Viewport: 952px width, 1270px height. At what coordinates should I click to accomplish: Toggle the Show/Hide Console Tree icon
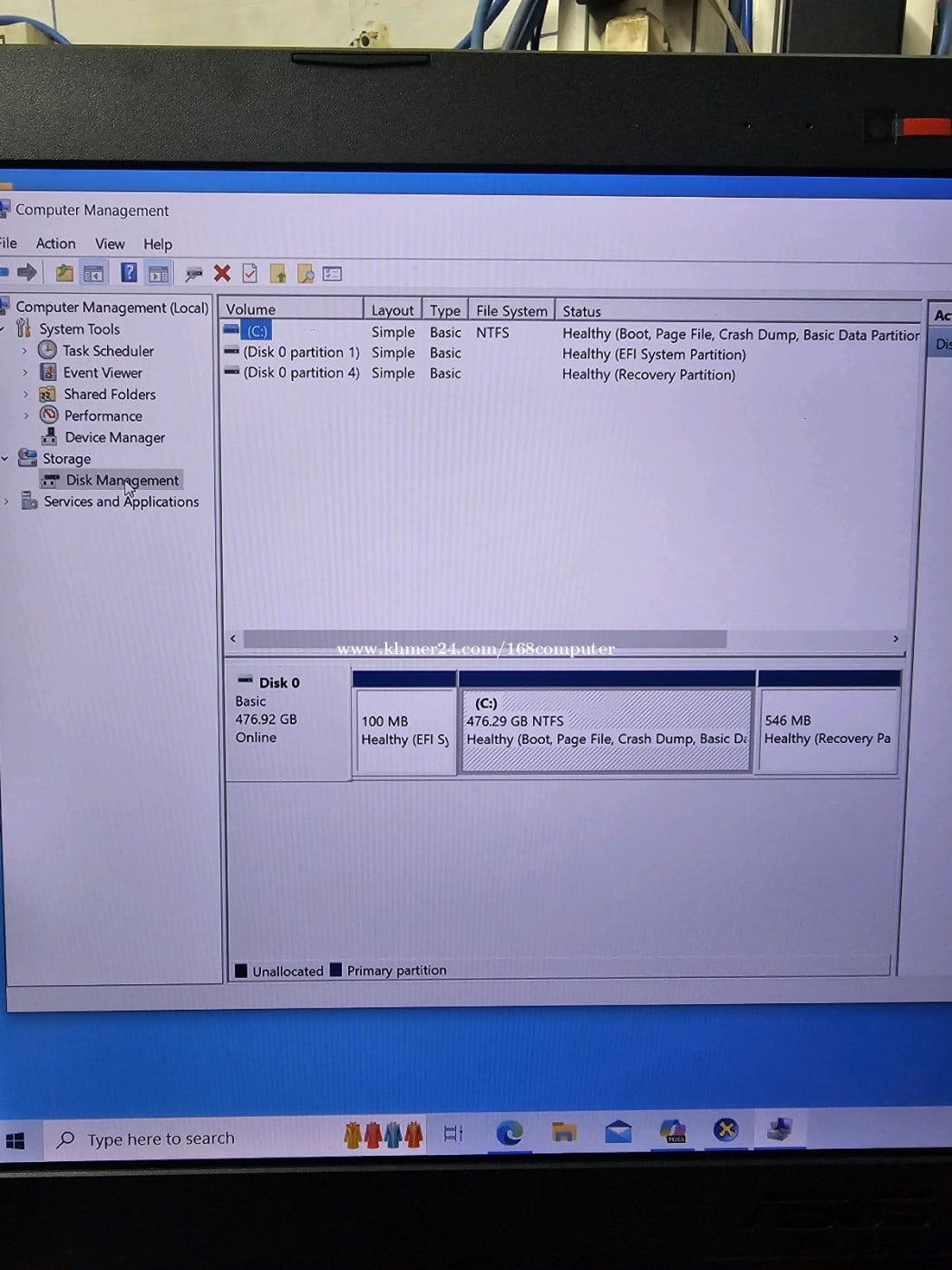(93, 273)
